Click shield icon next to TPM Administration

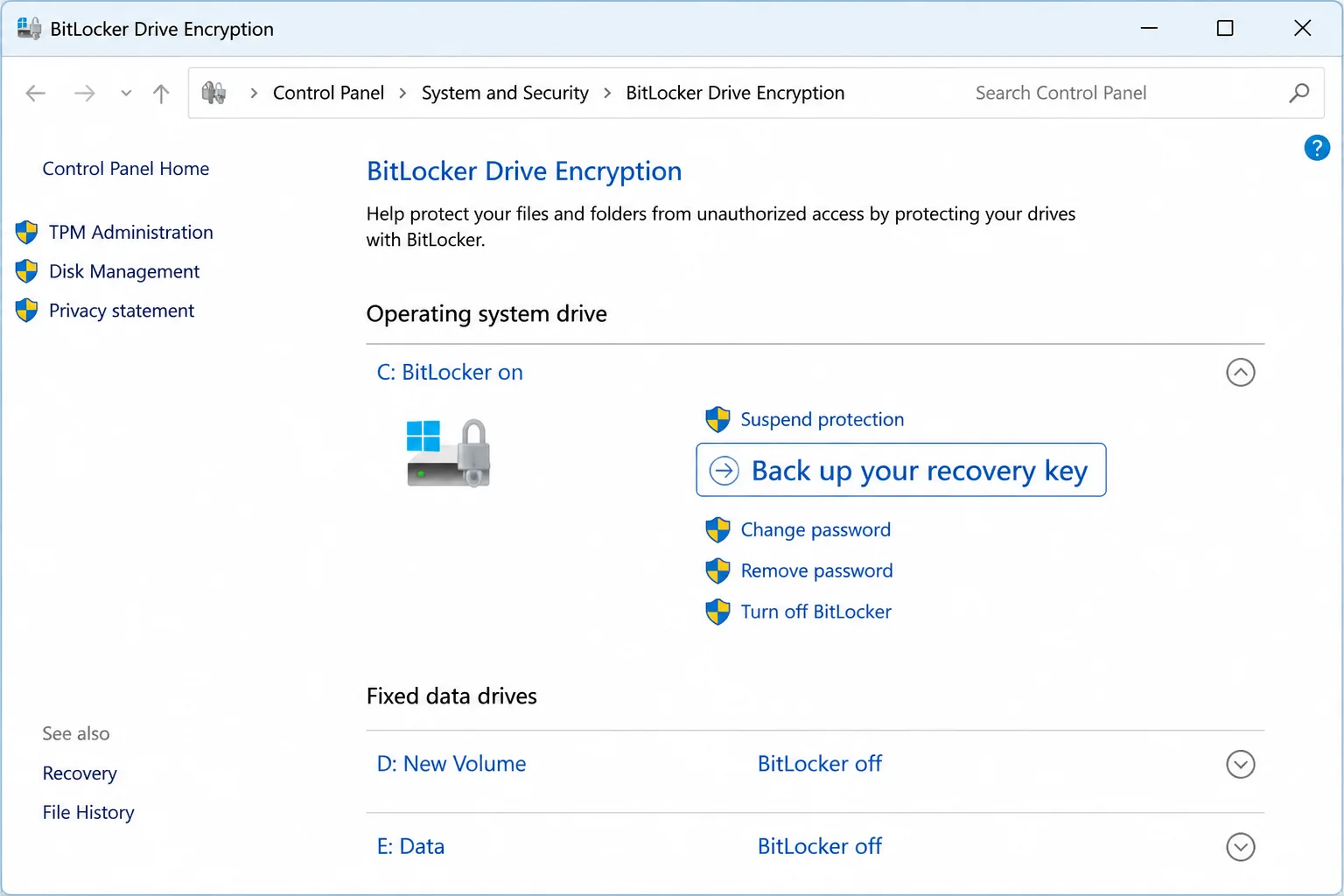click(x=27, y=232)
